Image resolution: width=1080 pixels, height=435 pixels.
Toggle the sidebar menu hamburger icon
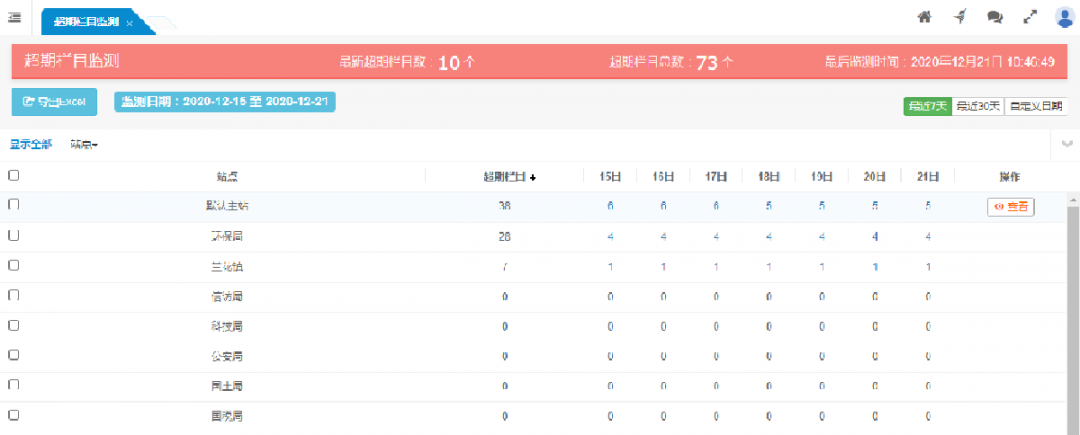click(x=15, y=16)
